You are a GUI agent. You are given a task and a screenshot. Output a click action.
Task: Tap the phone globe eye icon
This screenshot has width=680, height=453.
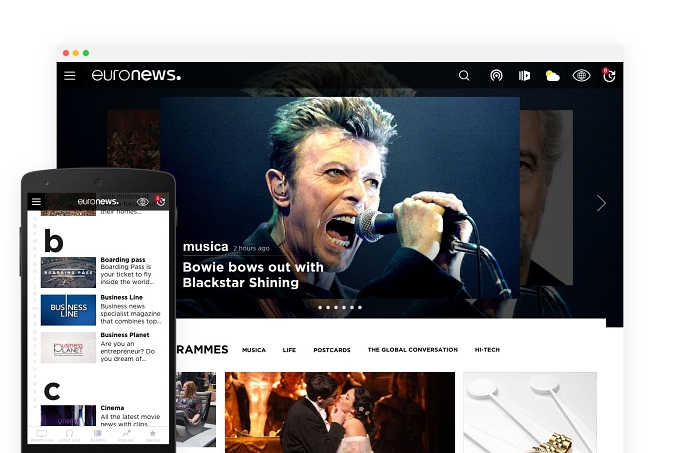(143, 202)
